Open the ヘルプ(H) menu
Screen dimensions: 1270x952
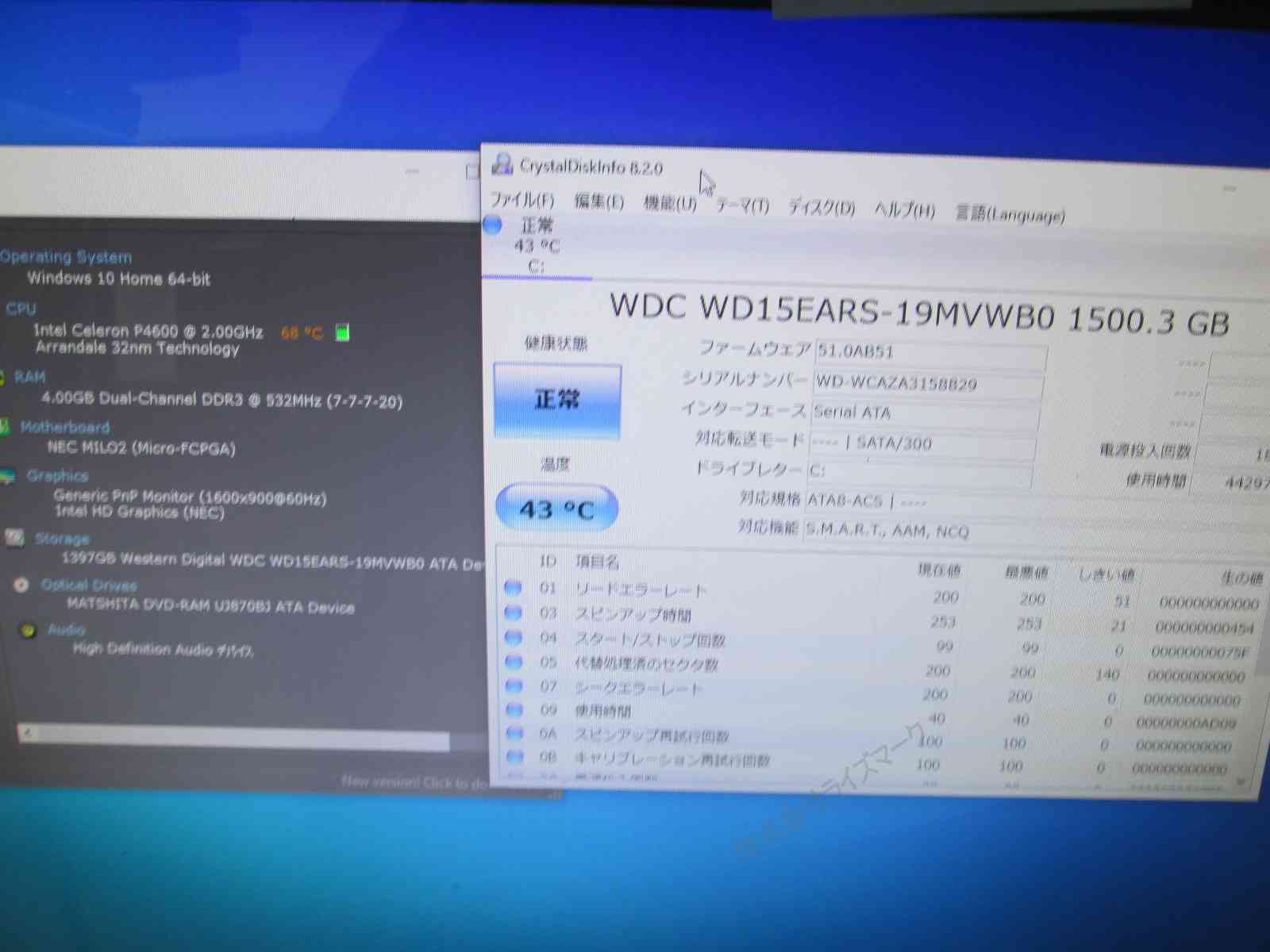(x=904, y=211)
